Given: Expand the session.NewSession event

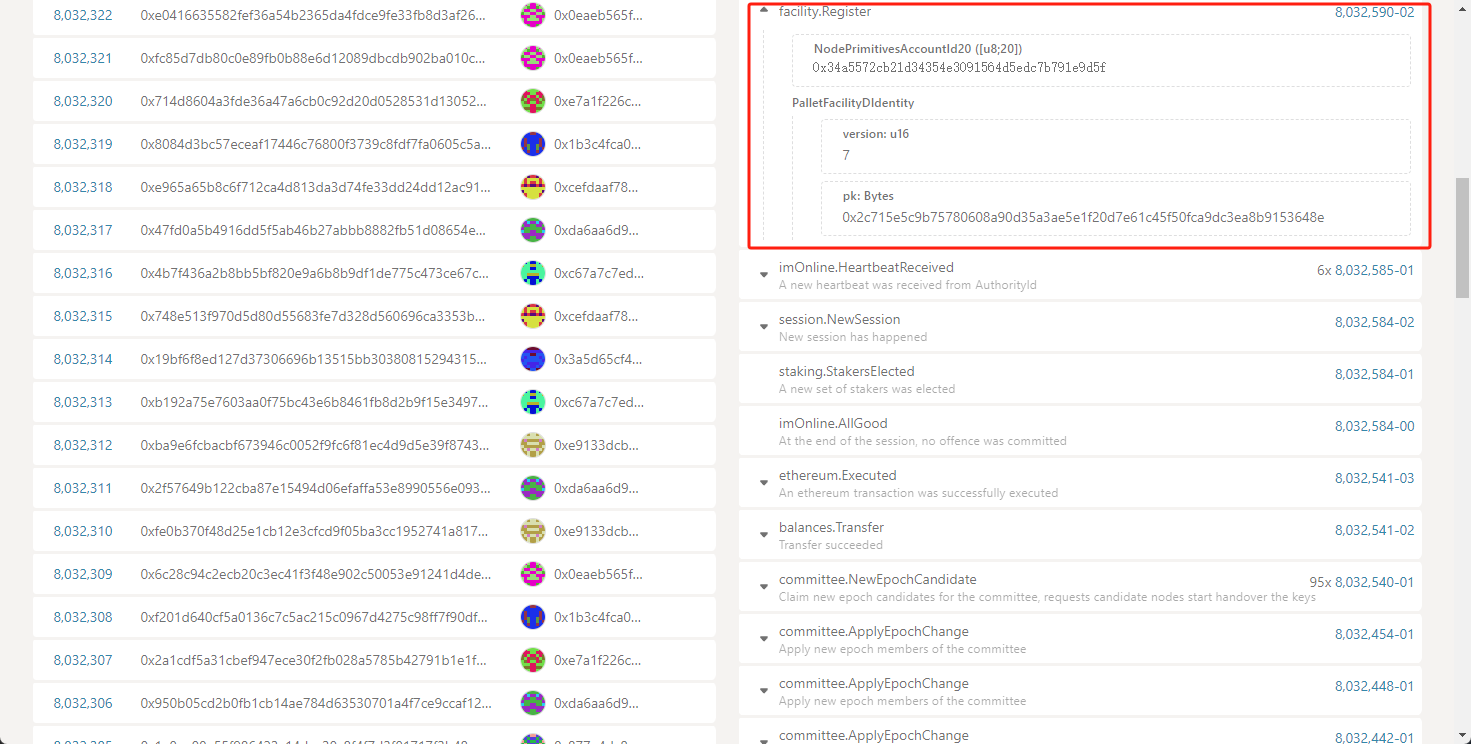Looking at the screenshot, I should [764, 327].
